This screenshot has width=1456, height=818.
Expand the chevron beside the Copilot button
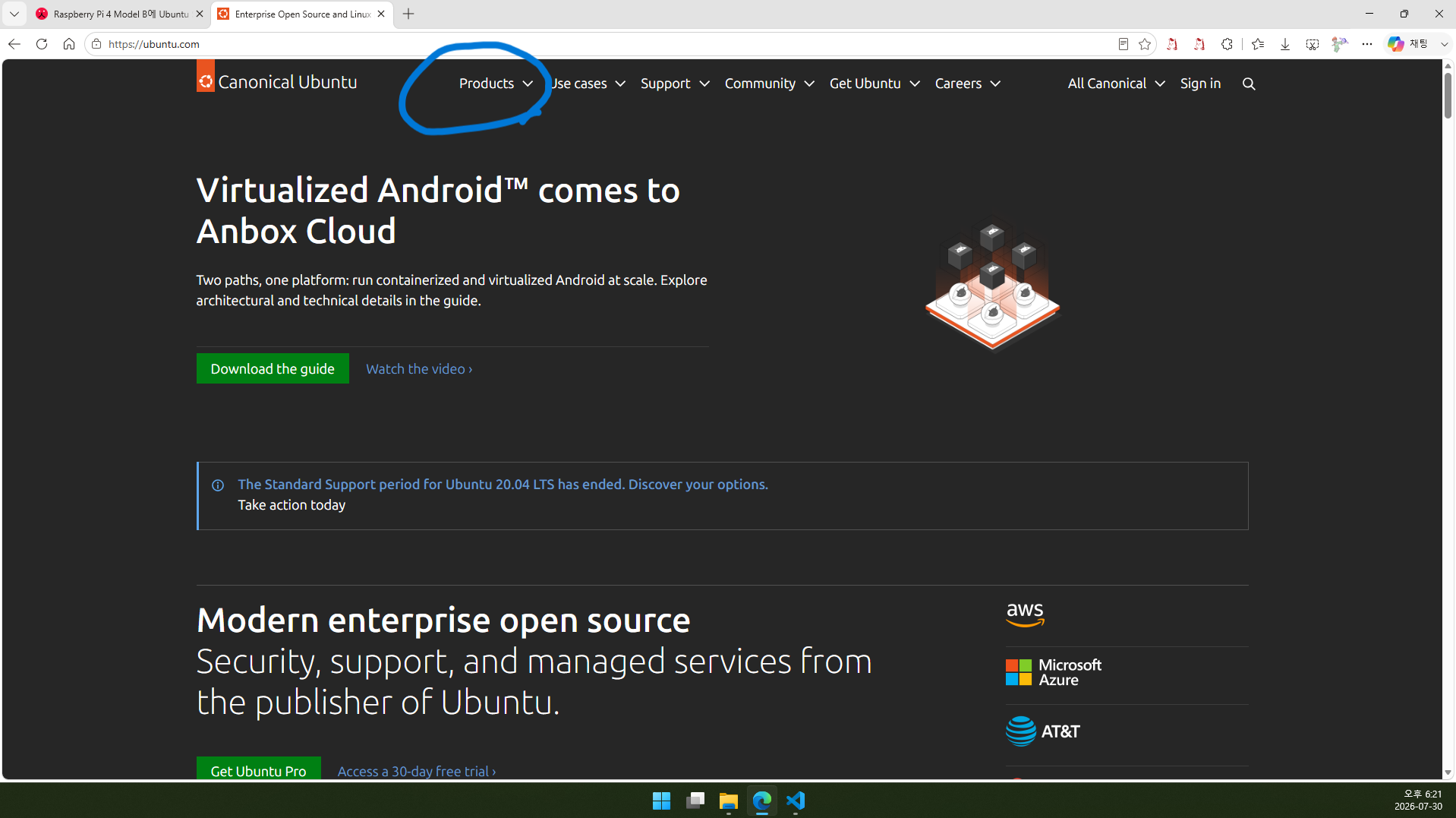pos(1445,44)
